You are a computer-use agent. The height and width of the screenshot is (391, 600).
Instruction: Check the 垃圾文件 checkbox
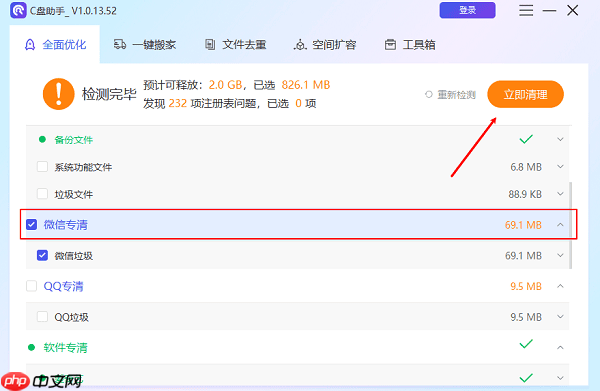[42, 194]
